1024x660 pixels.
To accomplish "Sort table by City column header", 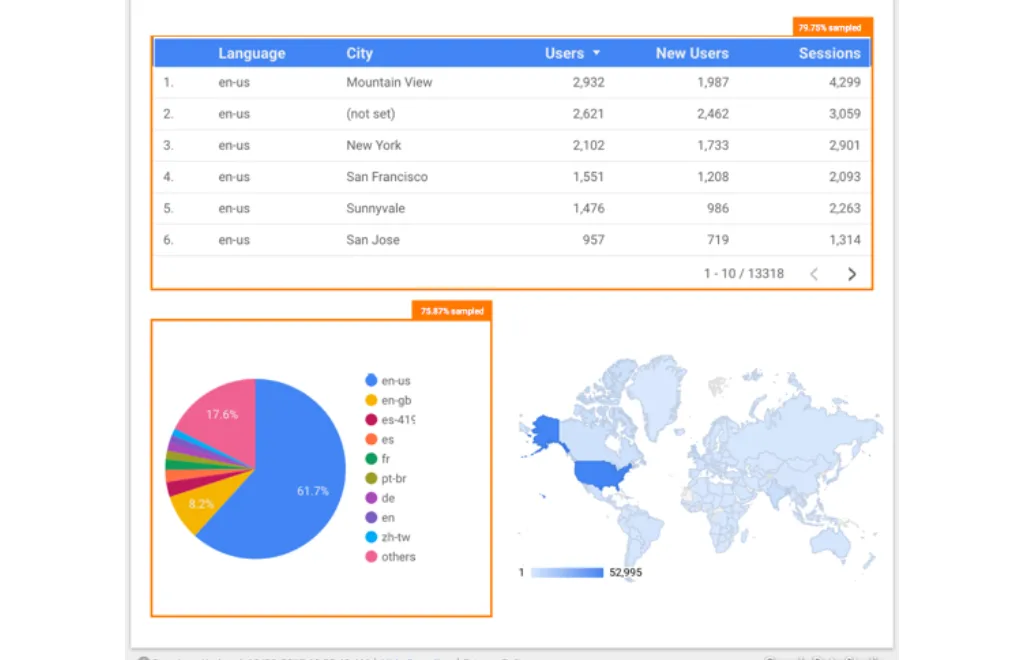I will (359, 54).
